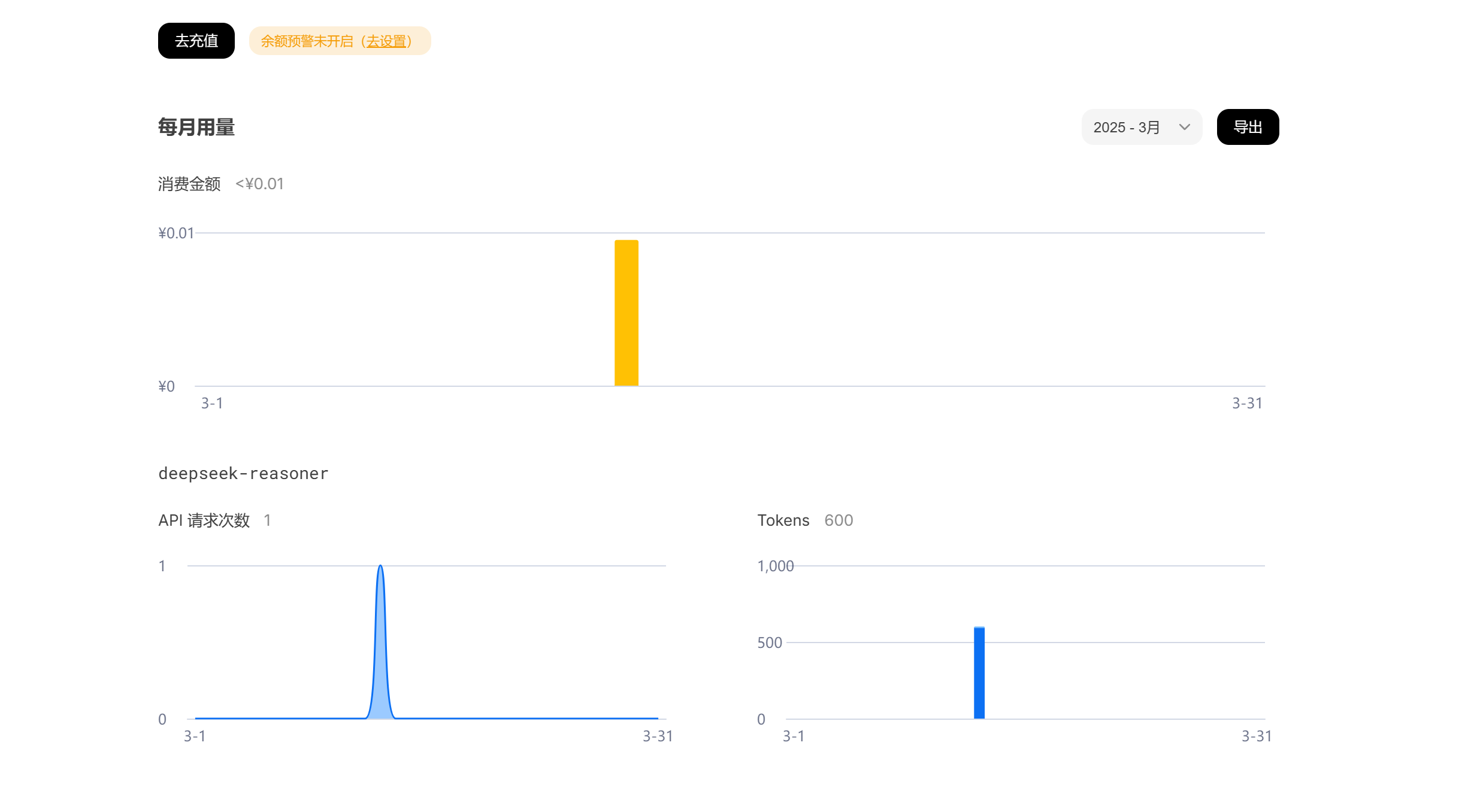Click the Tokens label above chart
The height and width of the screenshot is (812, 1480).
point(783,520)
